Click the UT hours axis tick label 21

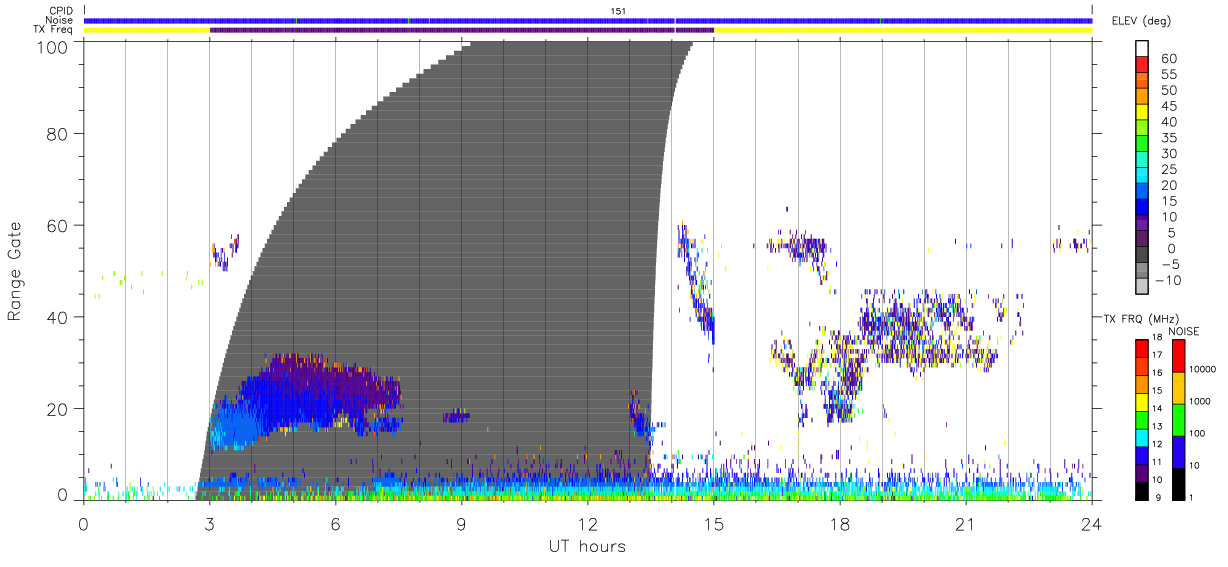click(x=966, y=525)
